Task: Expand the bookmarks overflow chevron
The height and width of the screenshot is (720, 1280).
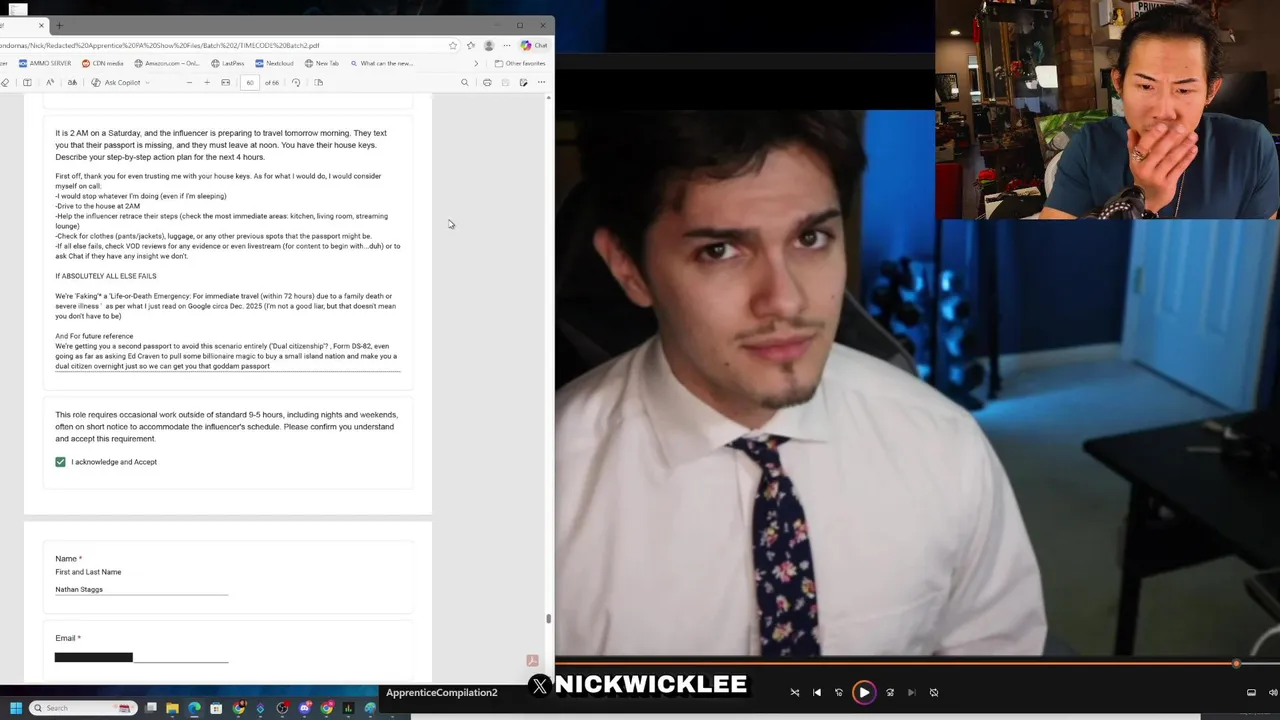Action: (476, 63)
